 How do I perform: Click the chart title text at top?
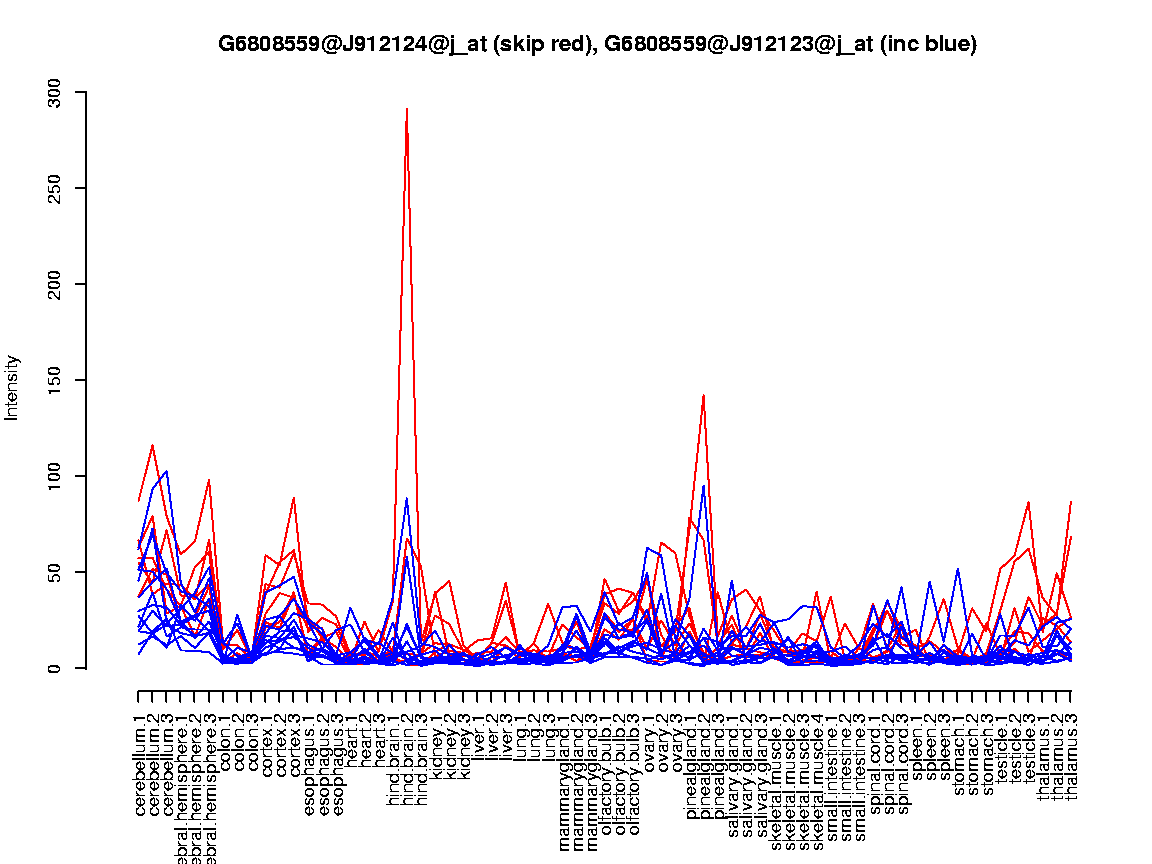(x=597, y=44)
